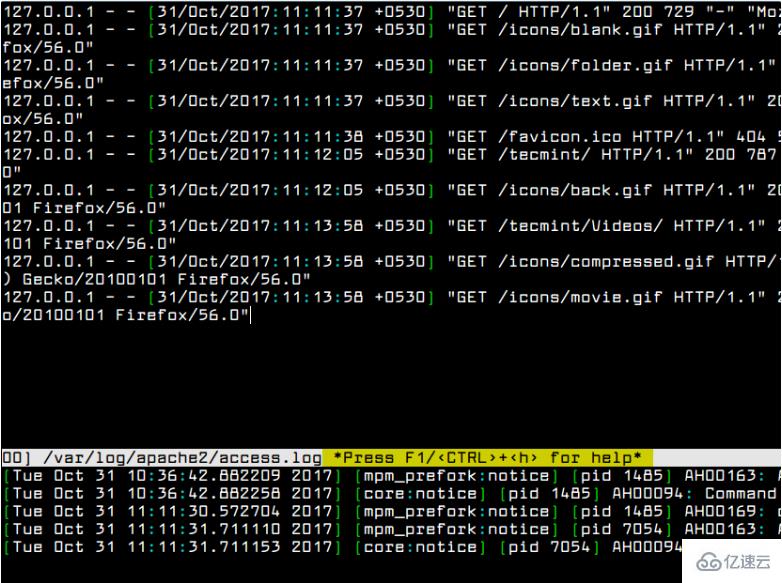Click the error log line timestamped 11:11:31.711110
This screenshot has width=782, height=583.
coord(391,529)
